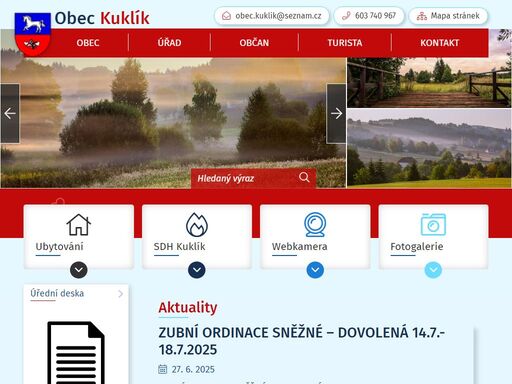
Task: Click the Aktuality heading
Action: pyautogui.click(x=188, y=307)
